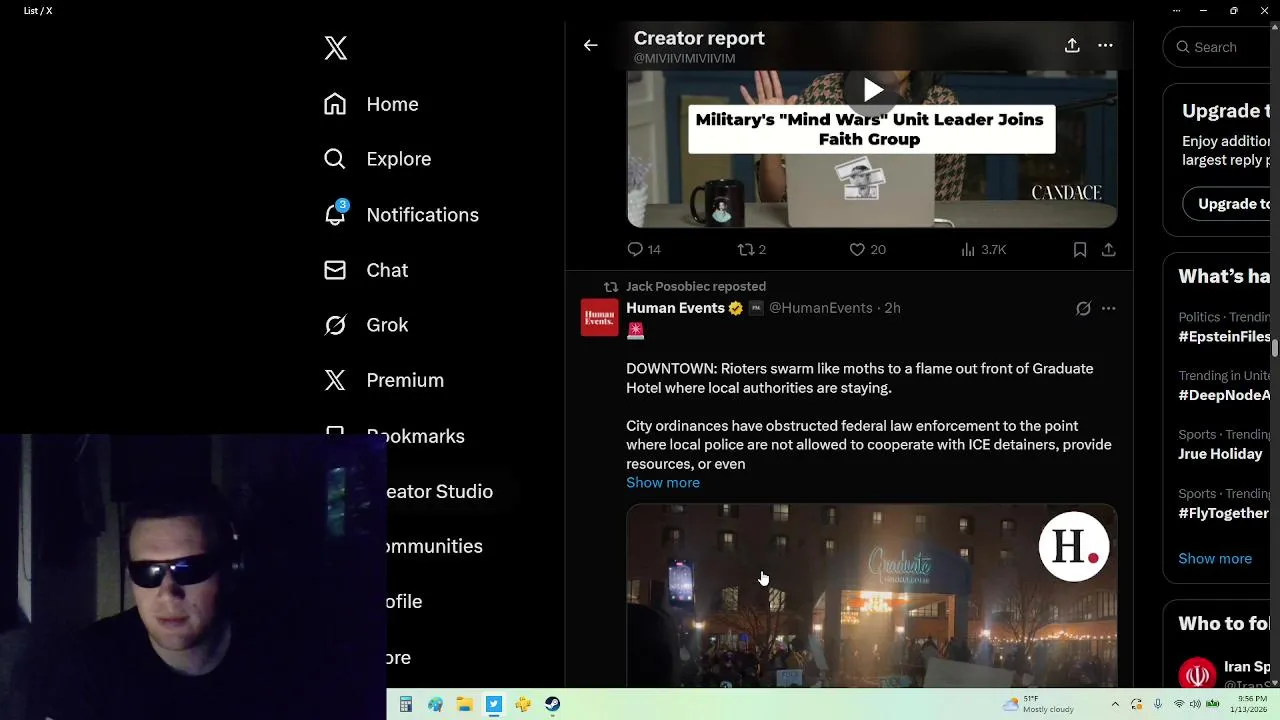The height and width of the screenshot is (720, 1280).
Task: Open the Iran suggested account avatar
Action: (x=1197, y=674)
